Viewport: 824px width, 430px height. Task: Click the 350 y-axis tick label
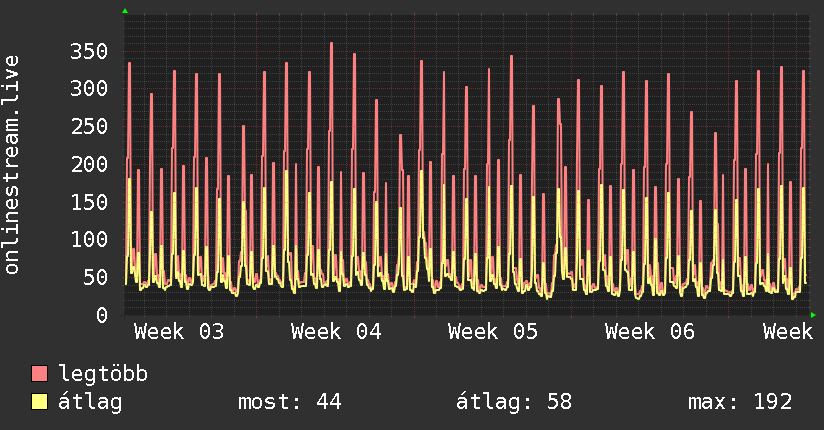[89, 52]
